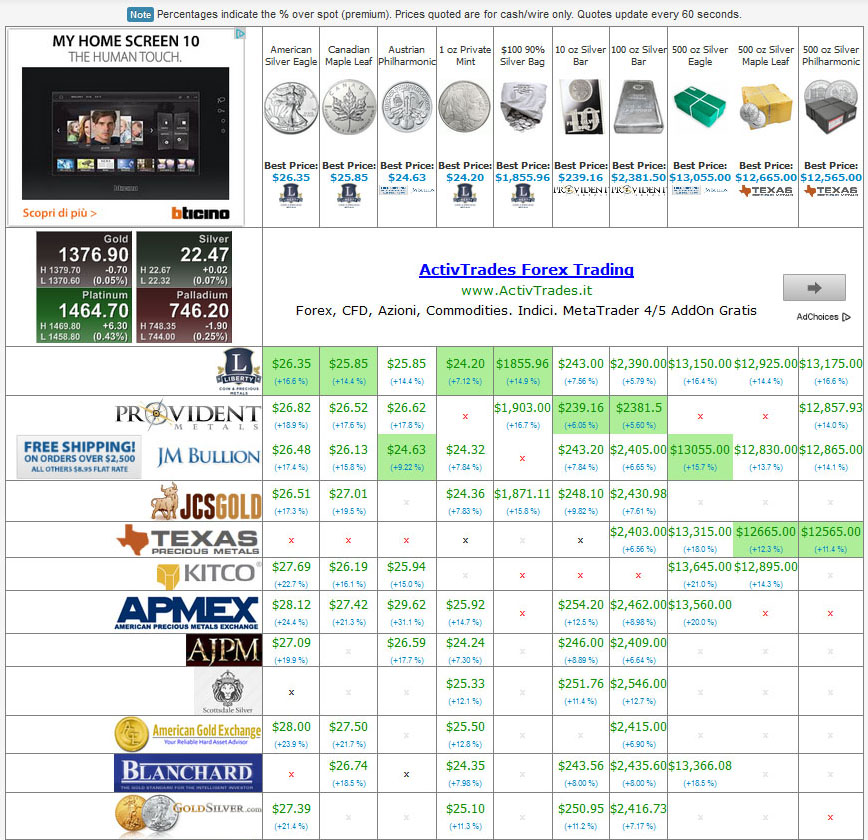Open the Provident Metals dealer logo
The image size is (868, 840).
(x=188, y=414)
